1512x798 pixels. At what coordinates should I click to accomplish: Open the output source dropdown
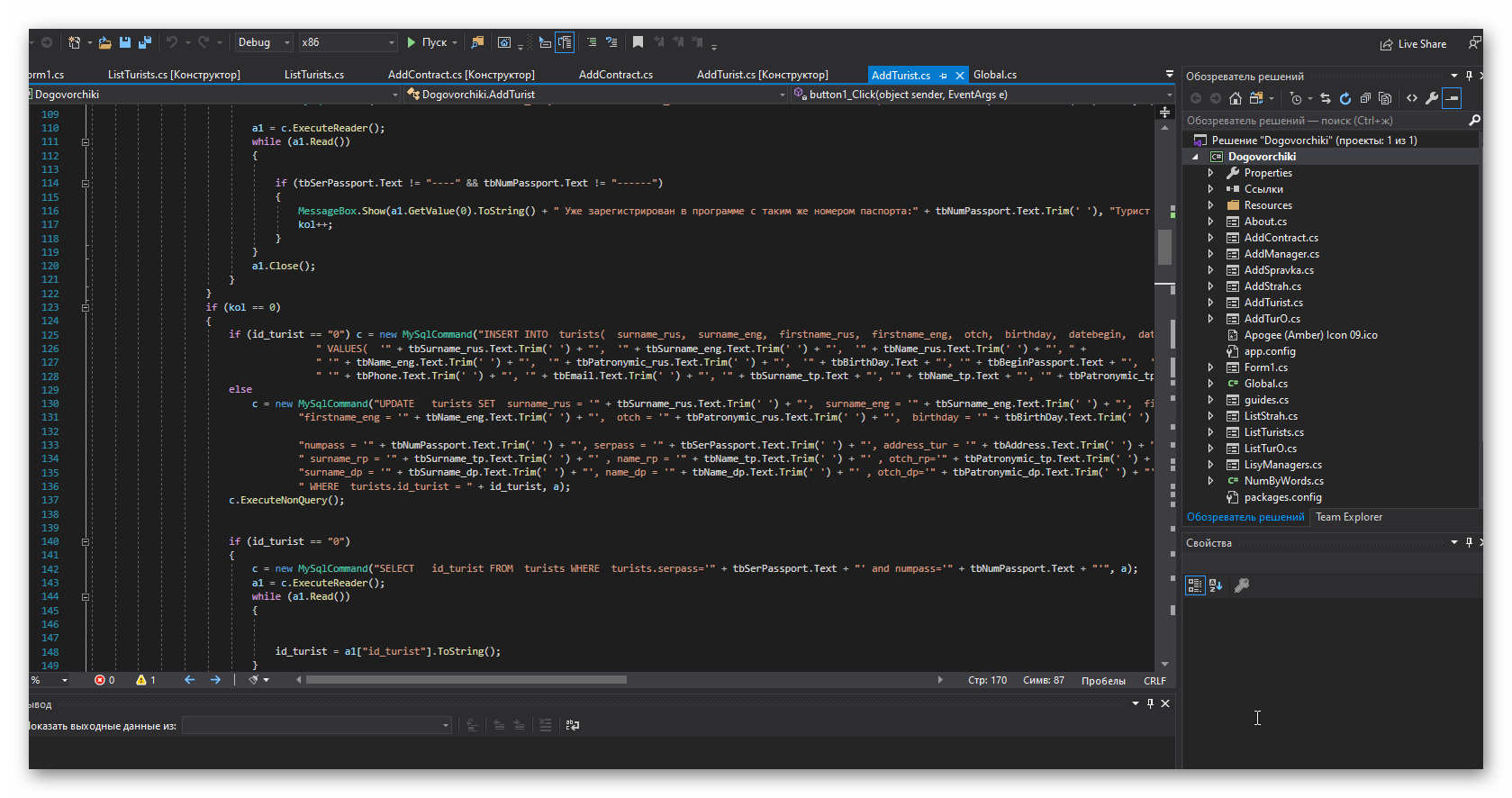[x=316, y=725]
